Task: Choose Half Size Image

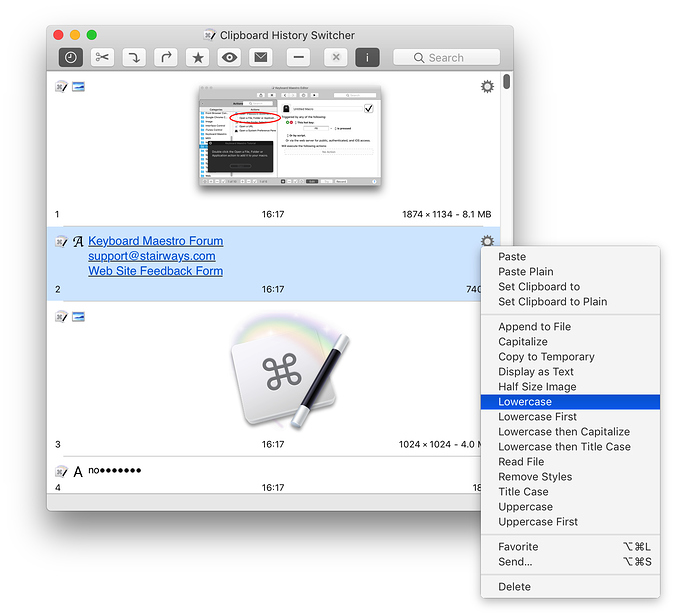Action: point(570,387)
